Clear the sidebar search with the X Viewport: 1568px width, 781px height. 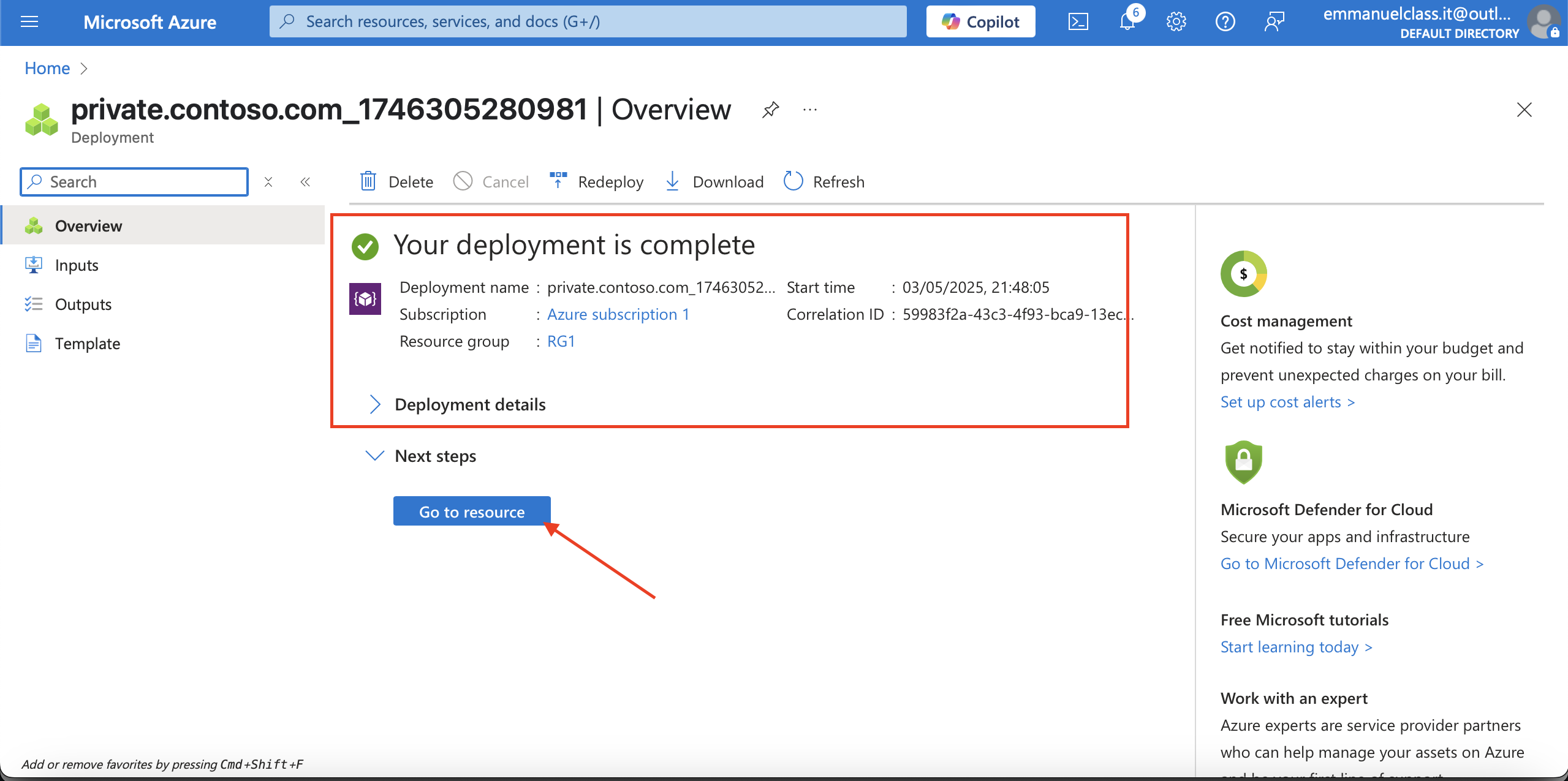click(268, 182)
